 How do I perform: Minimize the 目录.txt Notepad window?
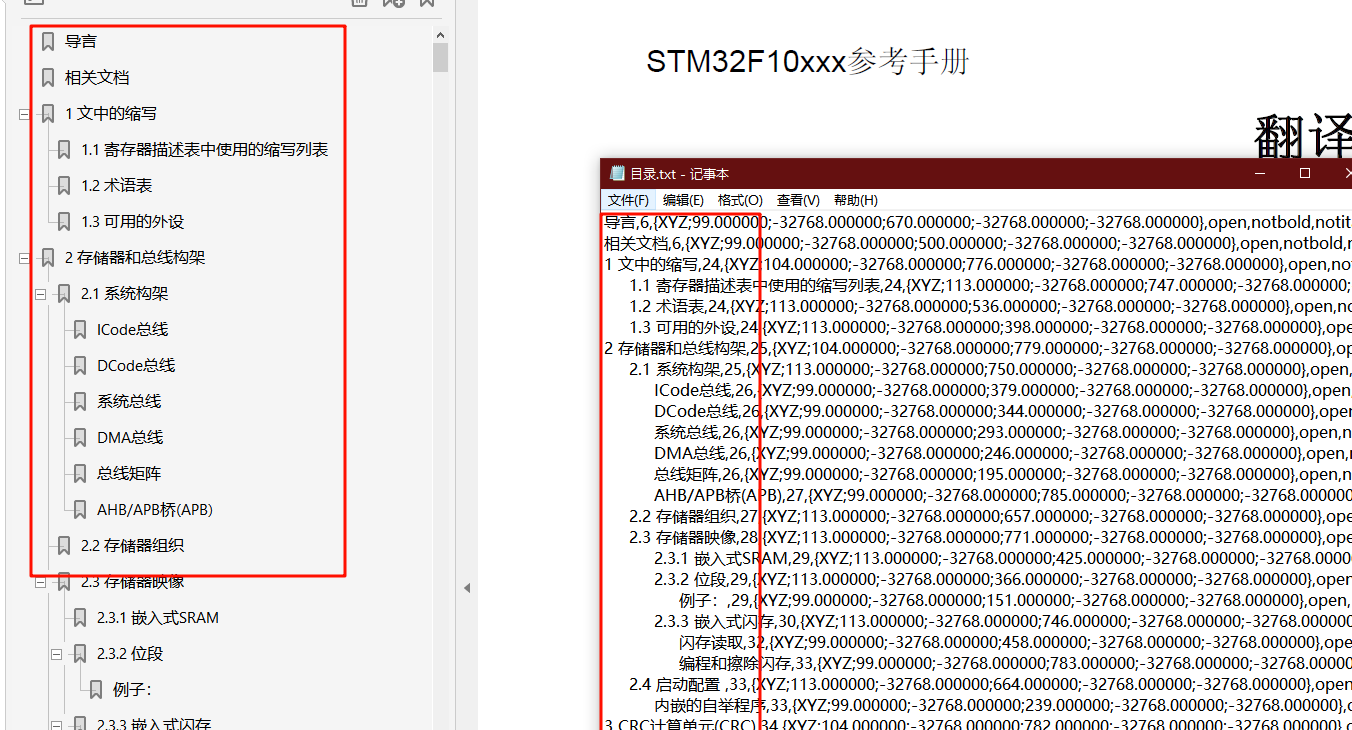coord(1260,173)
